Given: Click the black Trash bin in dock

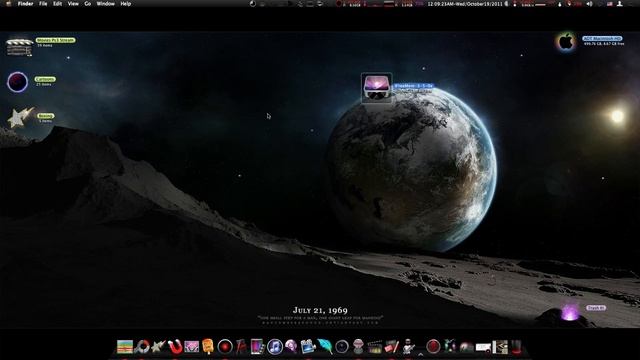Looking at the screenshot, I should click(x=516, y=347).
